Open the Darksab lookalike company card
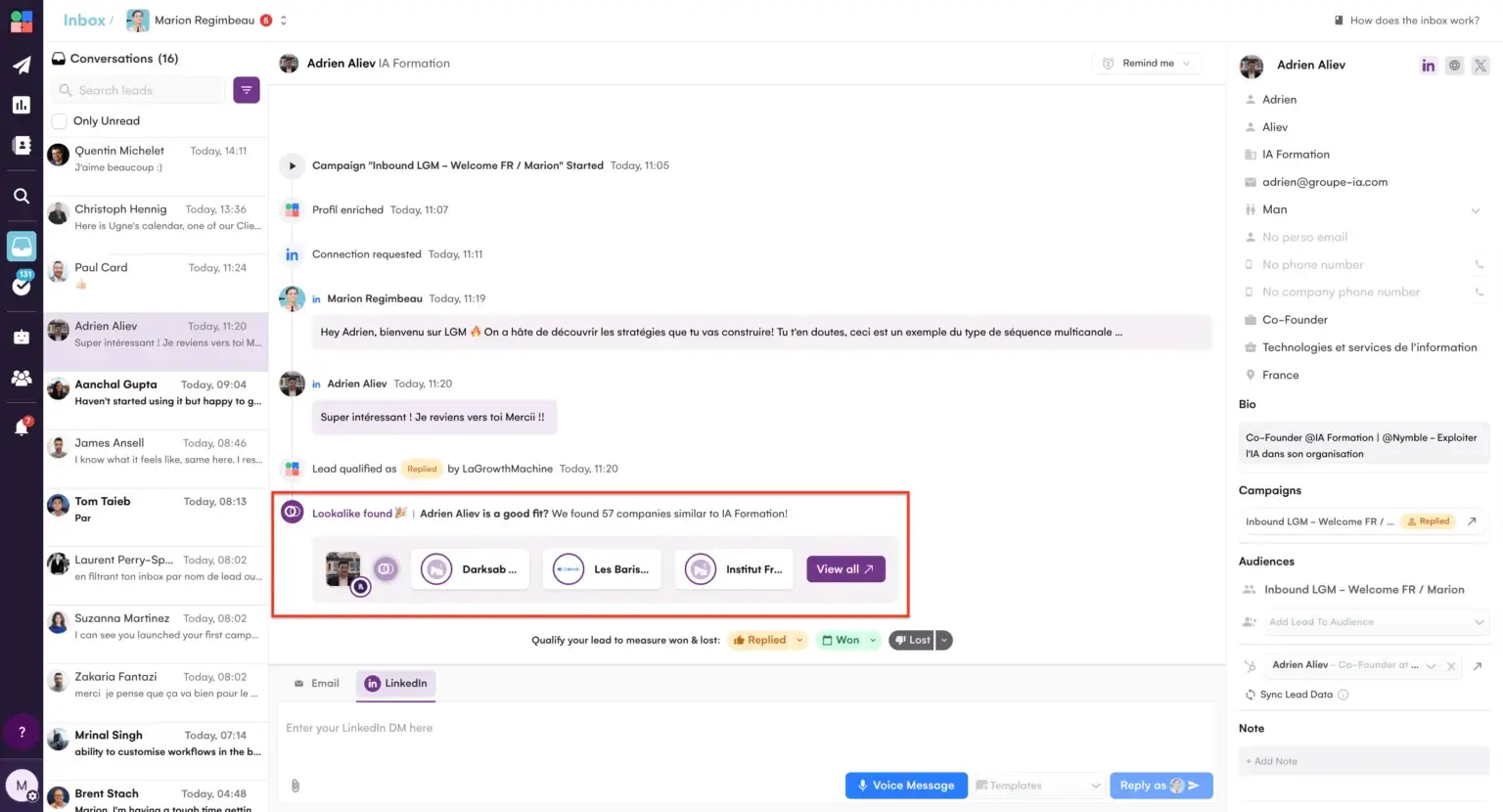Viewport: 1503px width, 812px height. (x=471, y=569)
